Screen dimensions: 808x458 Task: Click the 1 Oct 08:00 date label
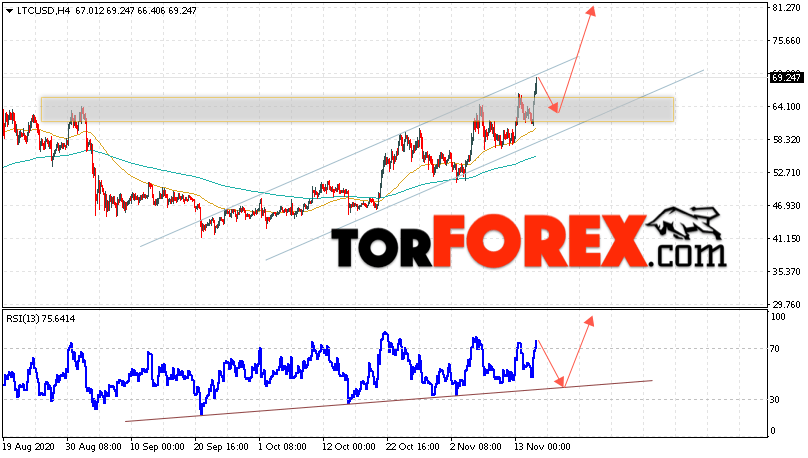[282, 446]
